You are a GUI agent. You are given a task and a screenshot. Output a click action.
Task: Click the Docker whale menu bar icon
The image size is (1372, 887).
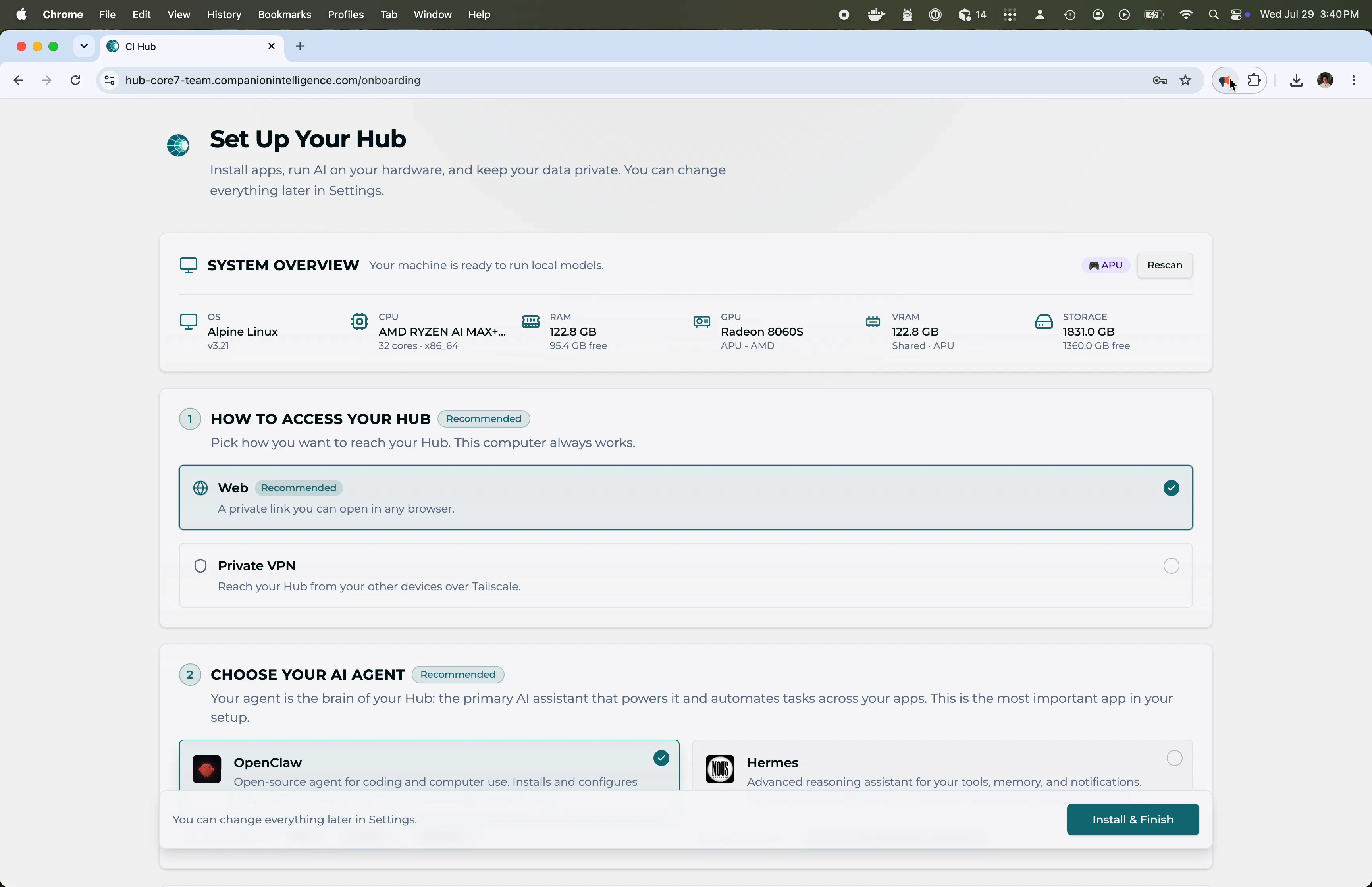(x=876, y=15)
